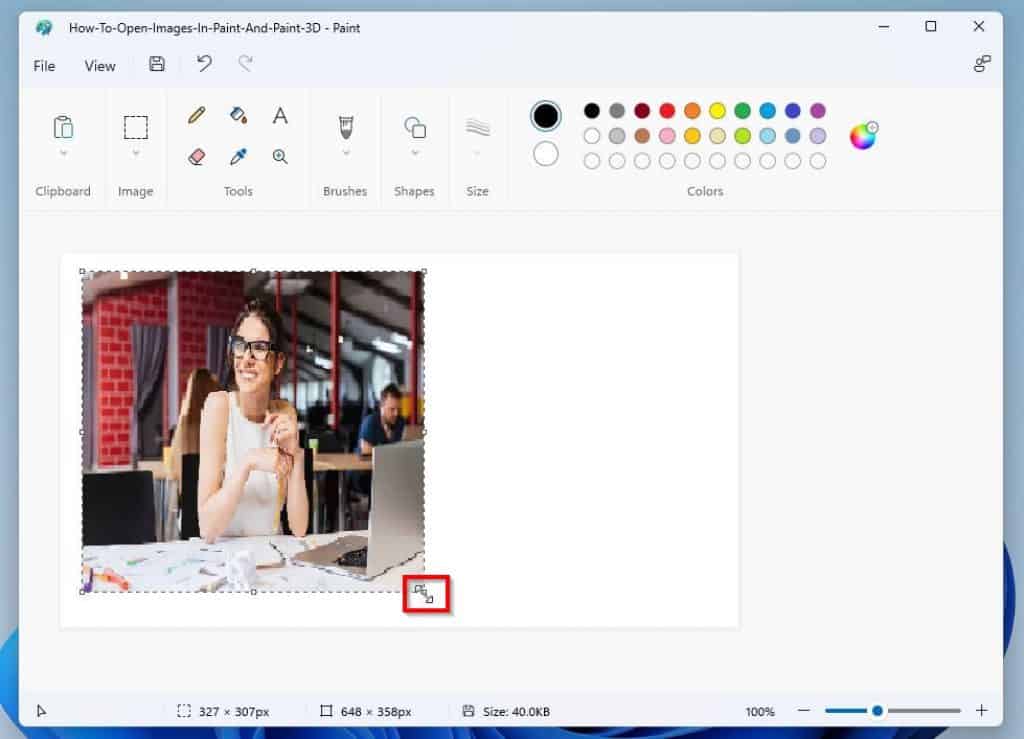This screenshot has height=739, width=1024.
Task: Close the Paint window
Action: (x=978, y=26)
